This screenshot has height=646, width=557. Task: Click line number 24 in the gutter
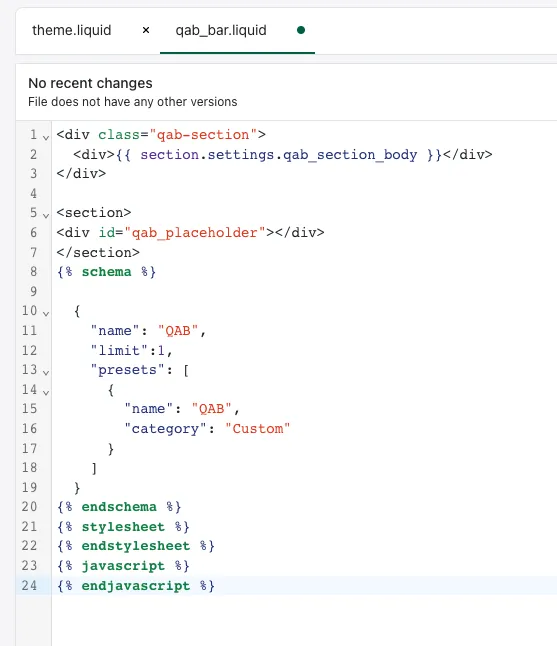click(x=29, y=585)
